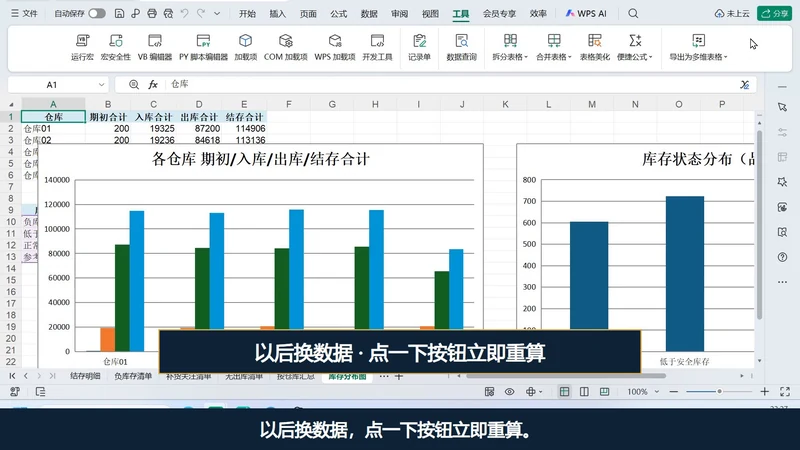Jump to first sheet navigation arrow
This screenshot has width=800, height=450.
pyautogui.click(x=12, y=376)
